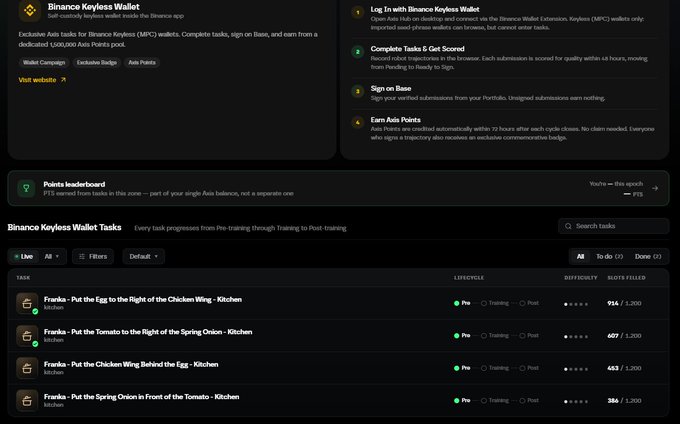
Task: Click the Points leaderboard trophy icon
Action: coord(26,188)
